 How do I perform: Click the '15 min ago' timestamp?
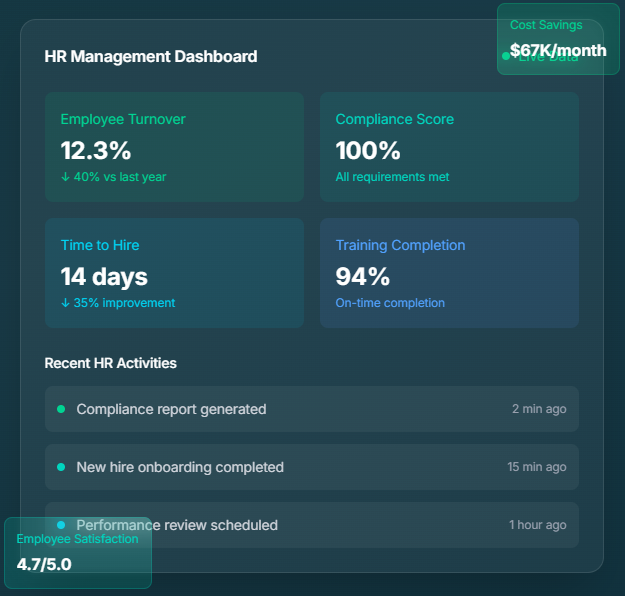[537, 467]
